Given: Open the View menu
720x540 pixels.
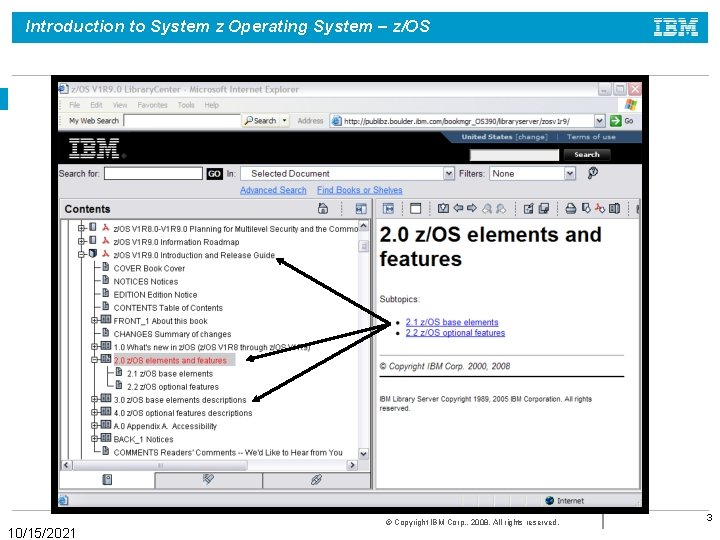Looking at the screenshot, I should (x=120, y=105).
